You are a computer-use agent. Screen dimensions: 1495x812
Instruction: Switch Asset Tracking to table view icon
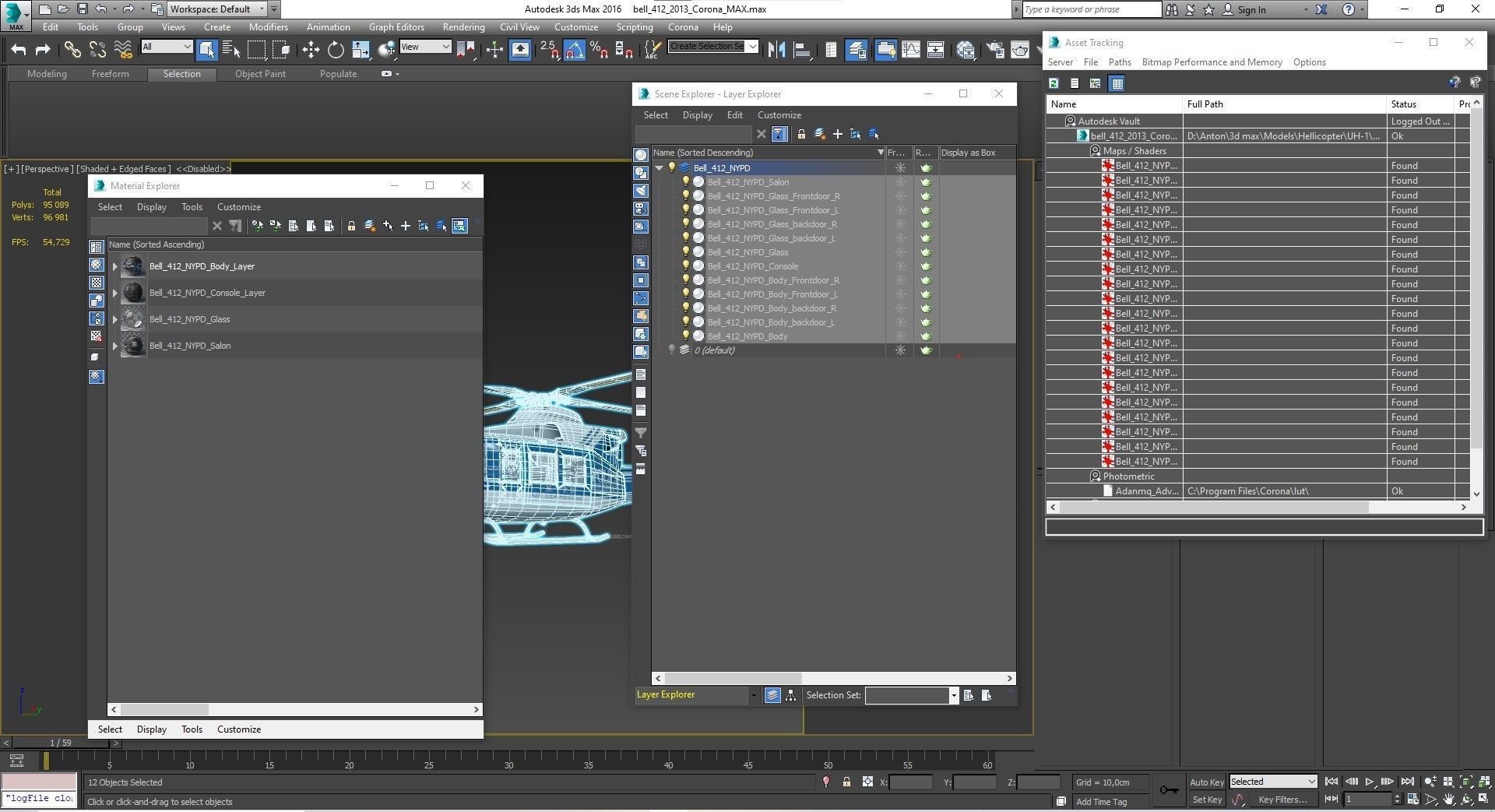point(1117,83)
